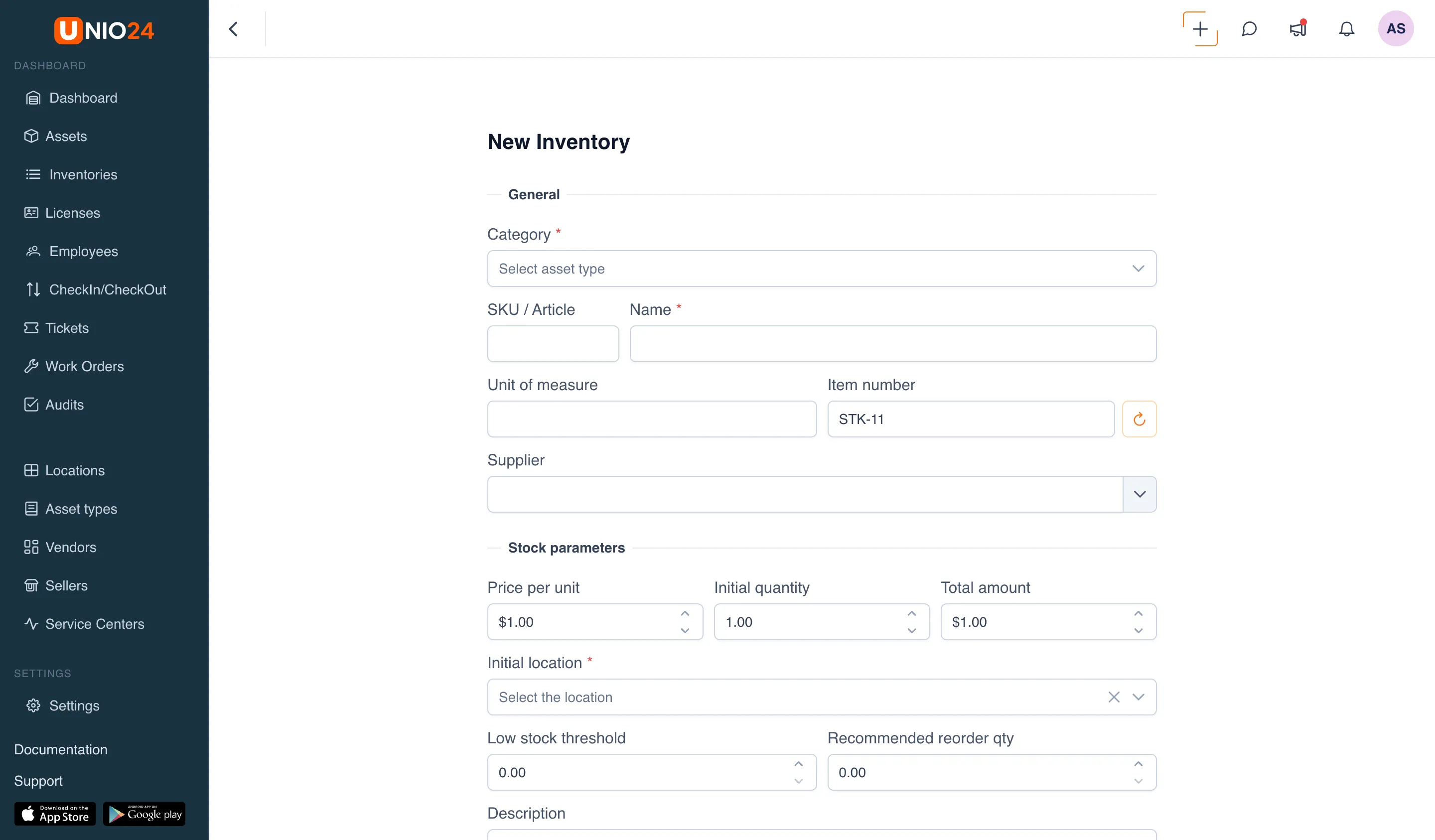The height and width of the screenshot is (840, 1435).
Task: Decrease Price per unit value
Action: click(x=685, y=630)
